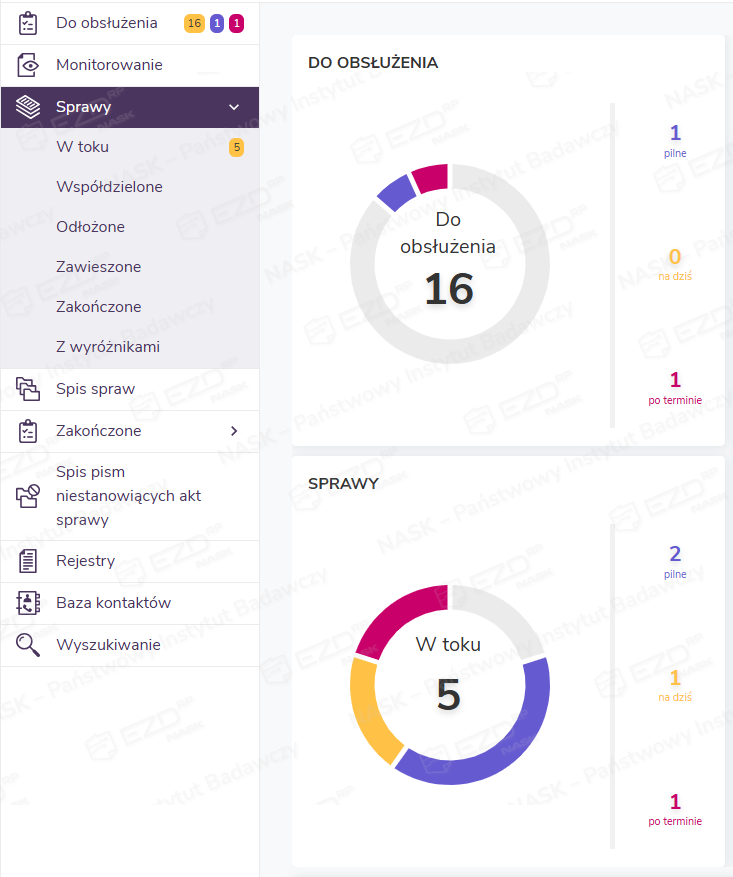The width and height of the screenshot is (733, 877).
Task: Click the Do obsłużenia clipboard icon
Action: pos(28,23)
